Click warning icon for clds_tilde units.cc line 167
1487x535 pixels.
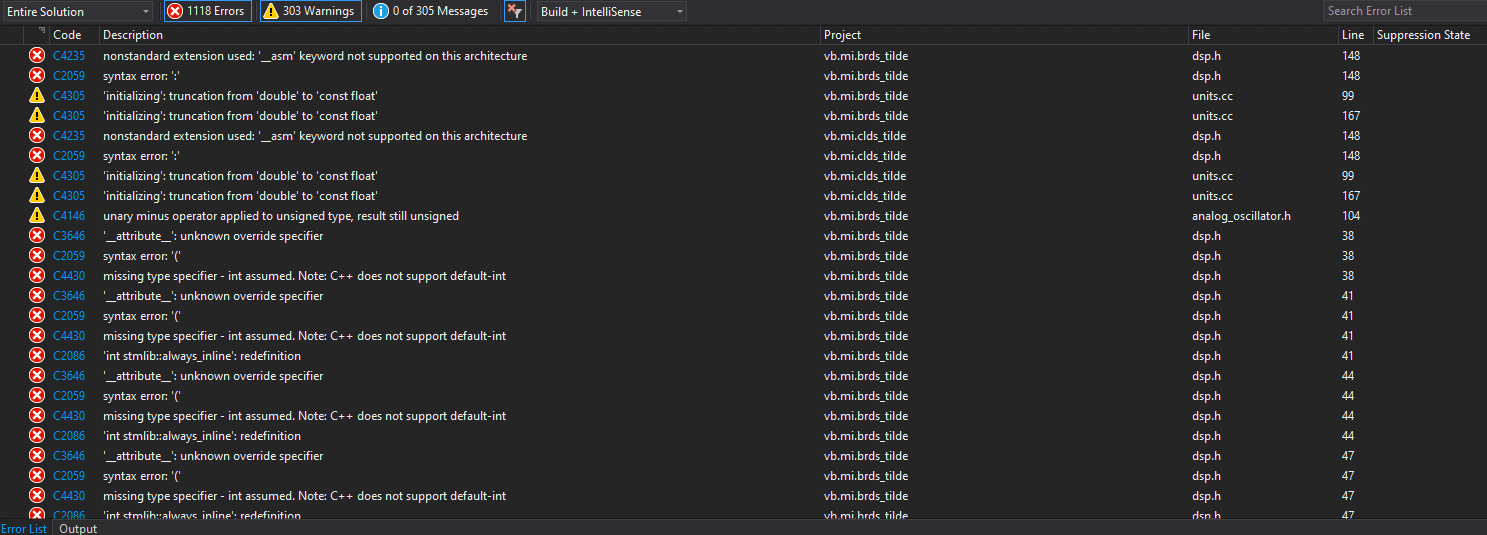(37, 196)
